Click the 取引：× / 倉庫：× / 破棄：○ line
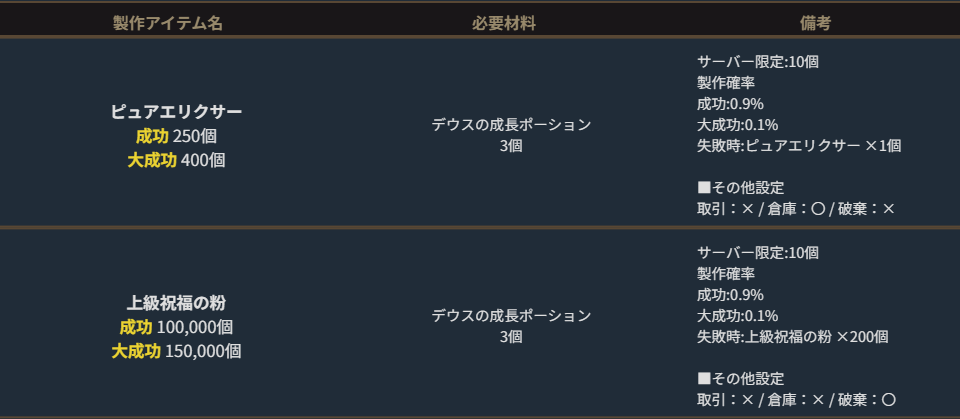 tap(796, 400)
